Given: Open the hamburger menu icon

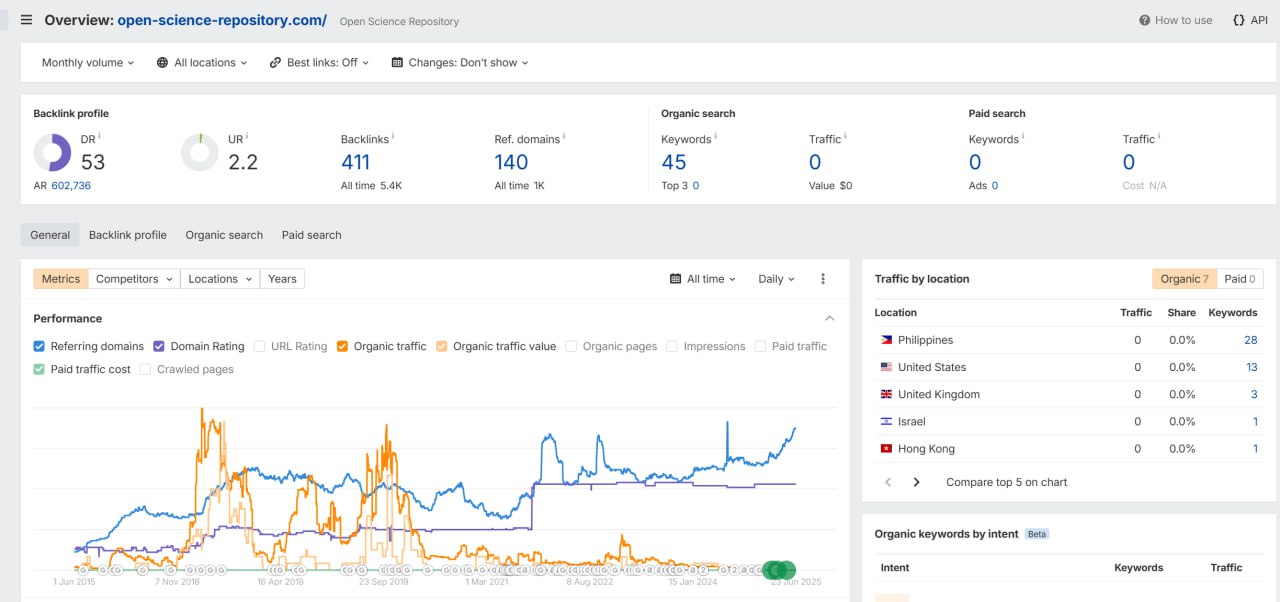Looking at the screenshot, I should [x=26, y=20].
